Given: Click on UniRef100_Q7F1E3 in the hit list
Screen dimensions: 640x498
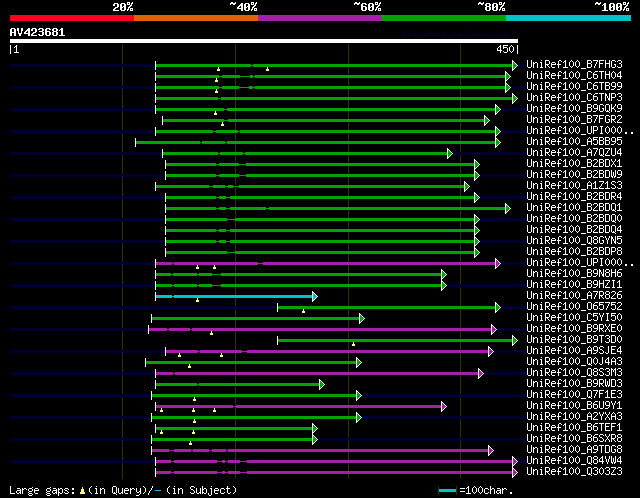Looking at the screenshot, I should click(574, 395).
